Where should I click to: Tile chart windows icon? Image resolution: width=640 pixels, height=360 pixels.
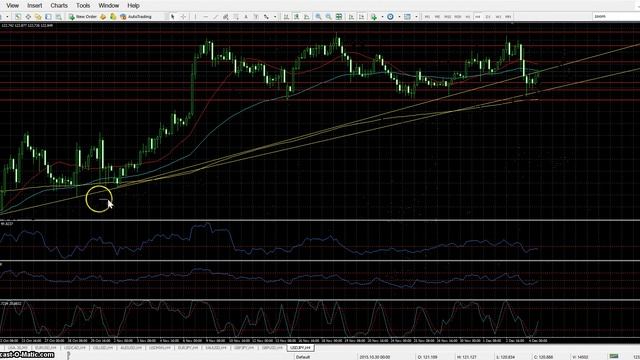339,17
